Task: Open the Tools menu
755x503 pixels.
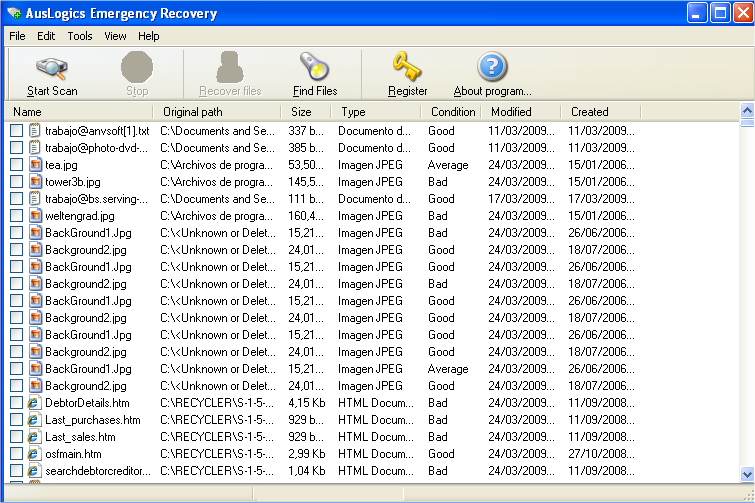Action: click(x=79, y=36)
